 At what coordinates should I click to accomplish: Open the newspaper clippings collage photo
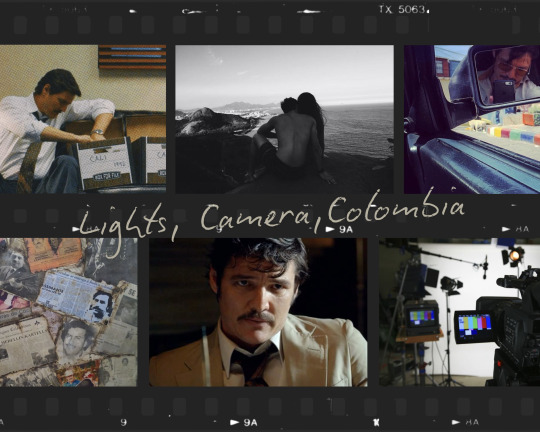tap(69, 312)
